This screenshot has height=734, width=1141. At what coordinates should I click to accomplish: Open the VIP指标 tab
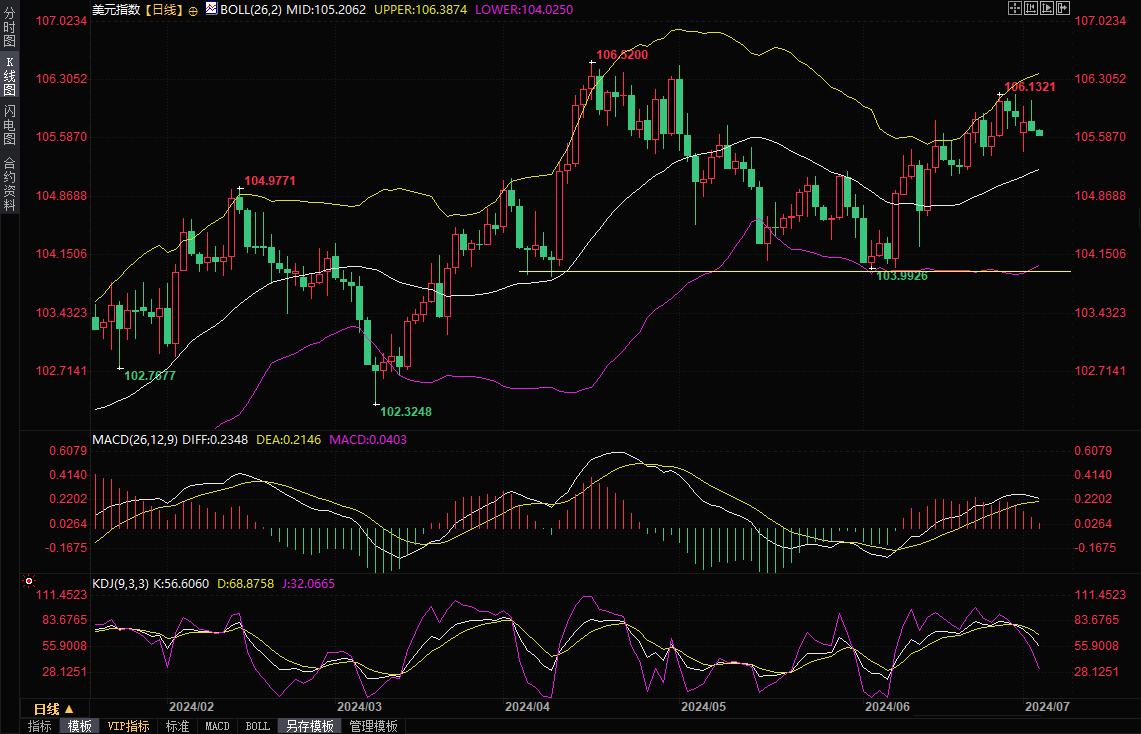128,726
